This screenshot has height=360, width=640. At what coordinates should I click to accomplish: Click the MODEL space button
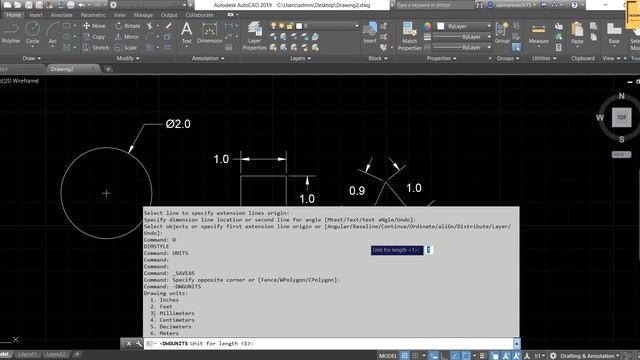coord(388,356)
